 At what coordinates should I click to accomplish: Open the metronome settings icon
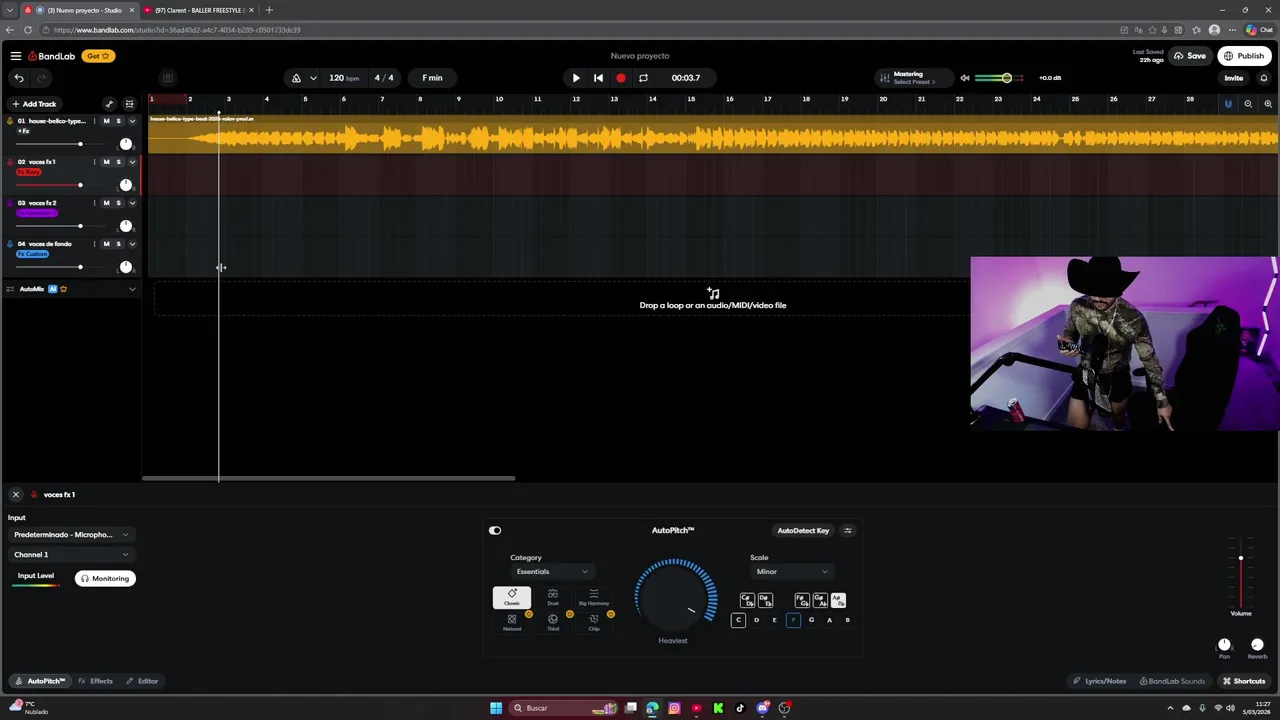tap(296, 78)
